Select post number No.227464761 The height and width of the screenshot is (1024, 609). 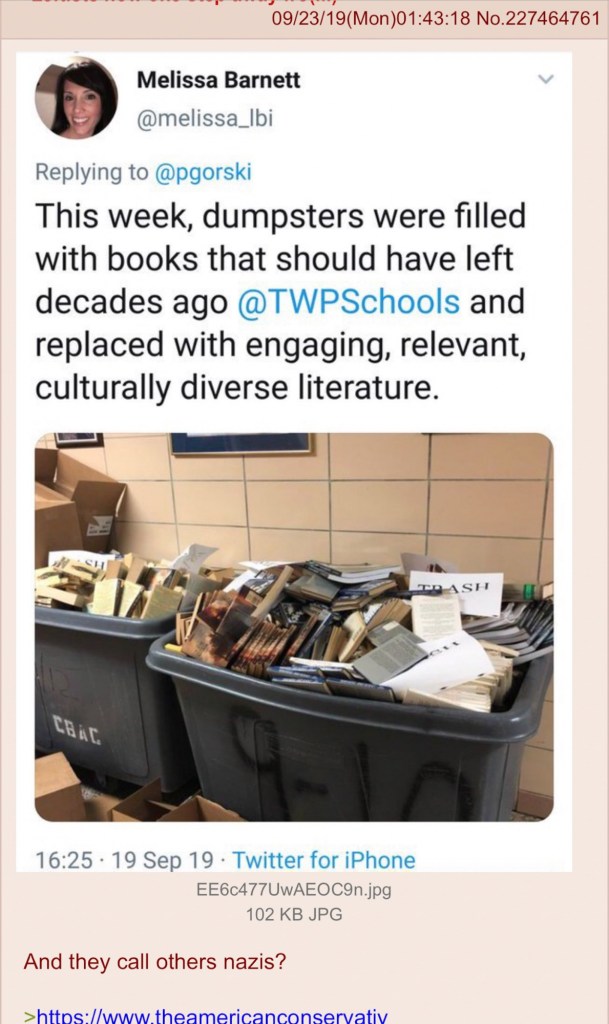(539, 18)
